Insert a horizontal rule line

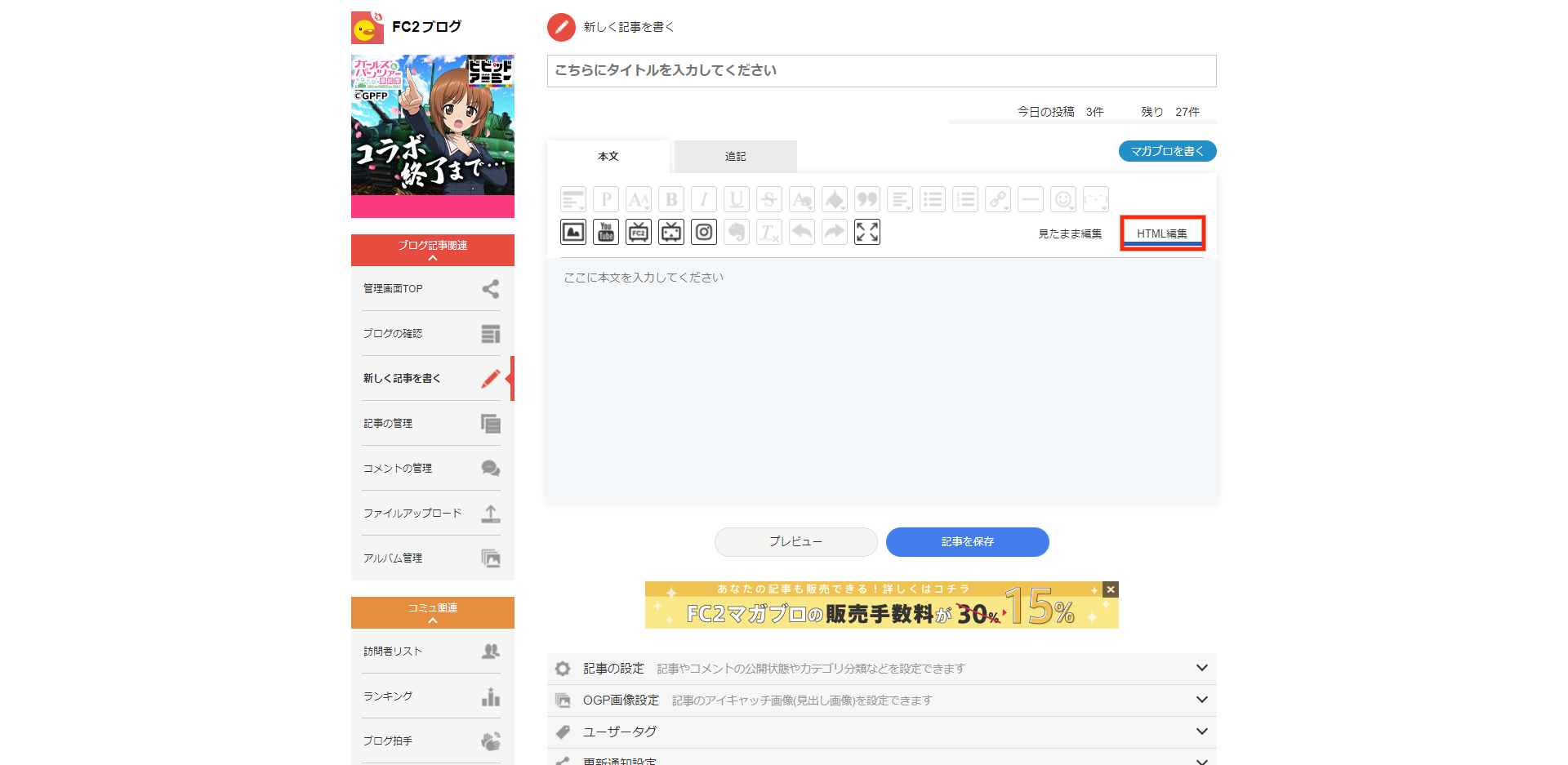[x=1031, y=199]
